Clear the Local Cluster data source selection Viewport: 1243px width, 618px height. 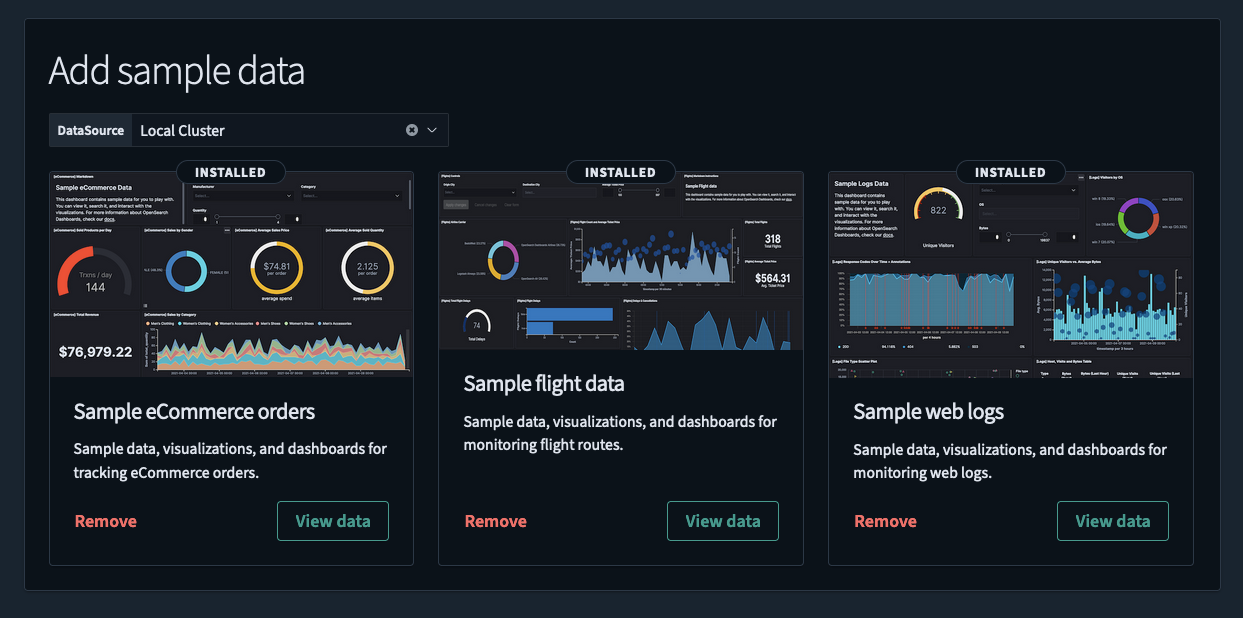pos(412,130)
